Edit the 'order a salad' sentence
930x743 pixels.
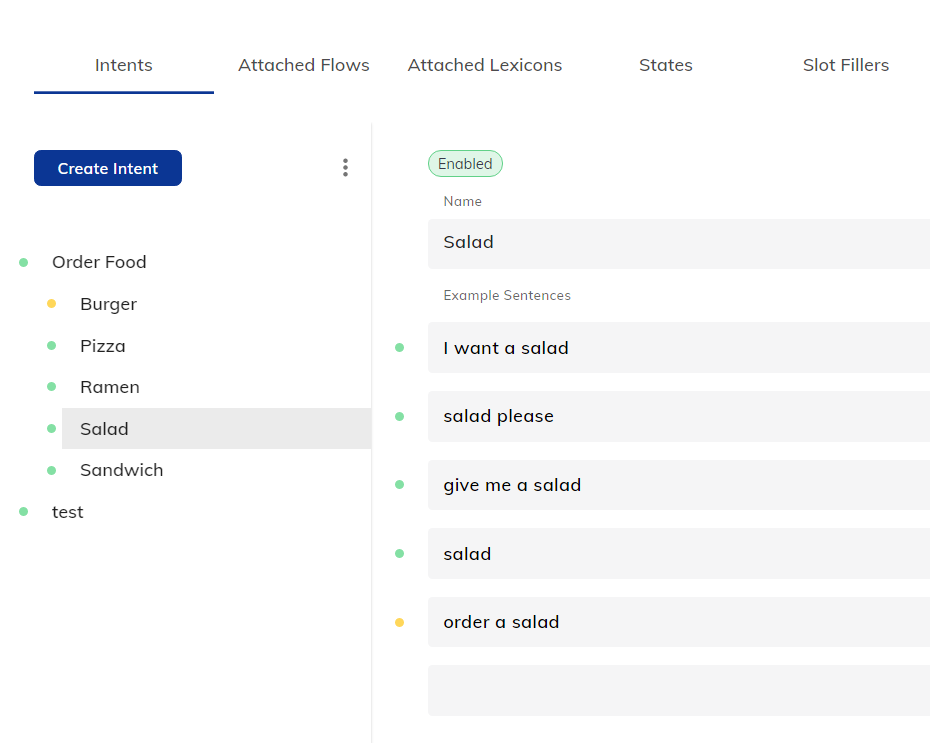pos(679,622)
